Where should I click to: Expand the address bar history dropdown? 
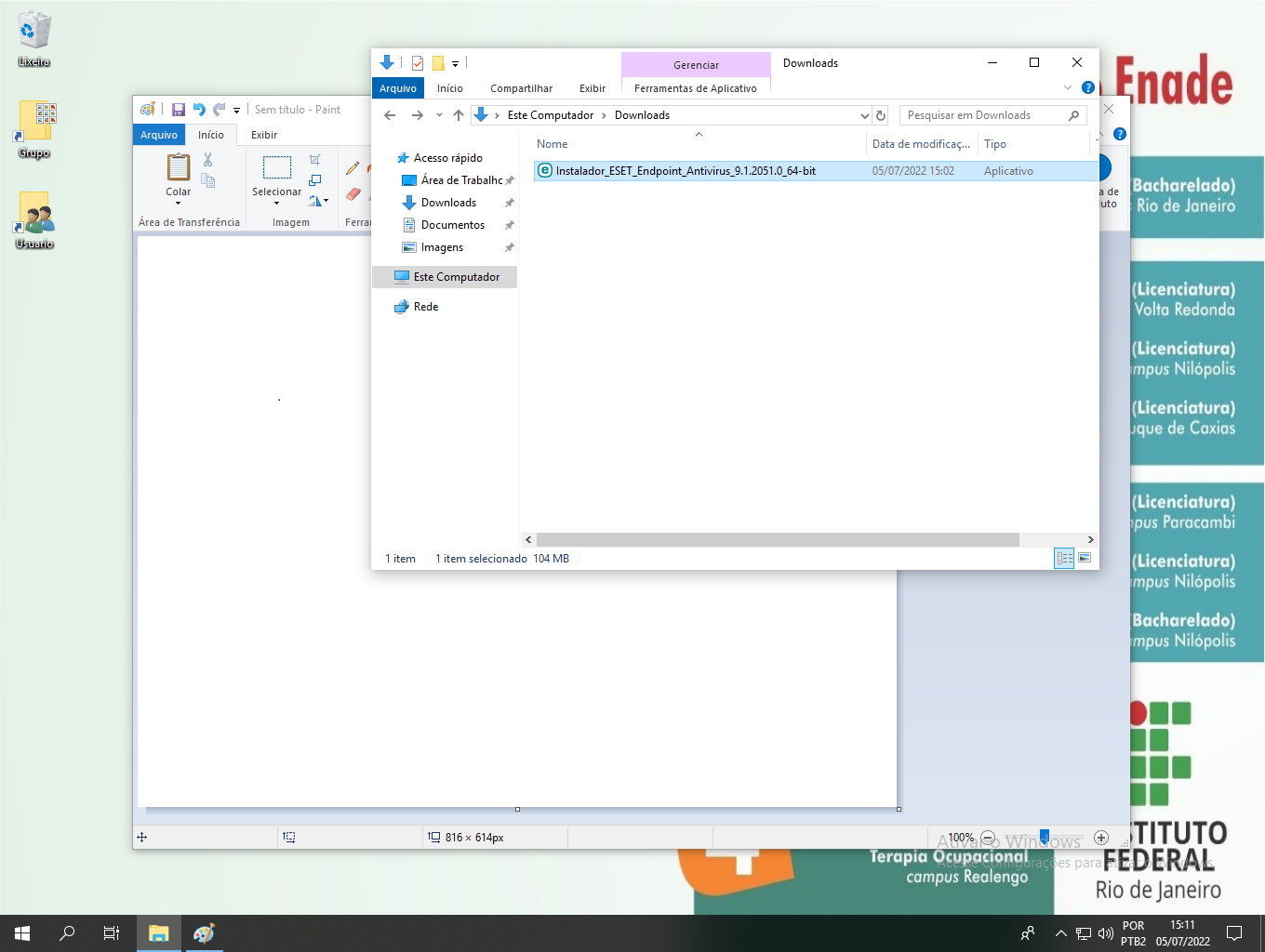865,115
